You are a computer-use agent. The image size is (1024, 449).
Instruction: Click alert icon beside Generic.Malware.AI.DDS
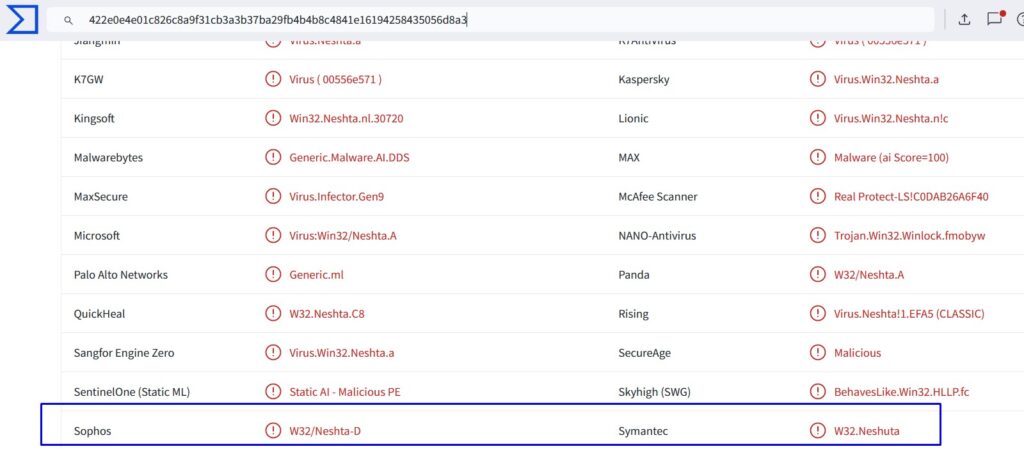pos(272,157)
